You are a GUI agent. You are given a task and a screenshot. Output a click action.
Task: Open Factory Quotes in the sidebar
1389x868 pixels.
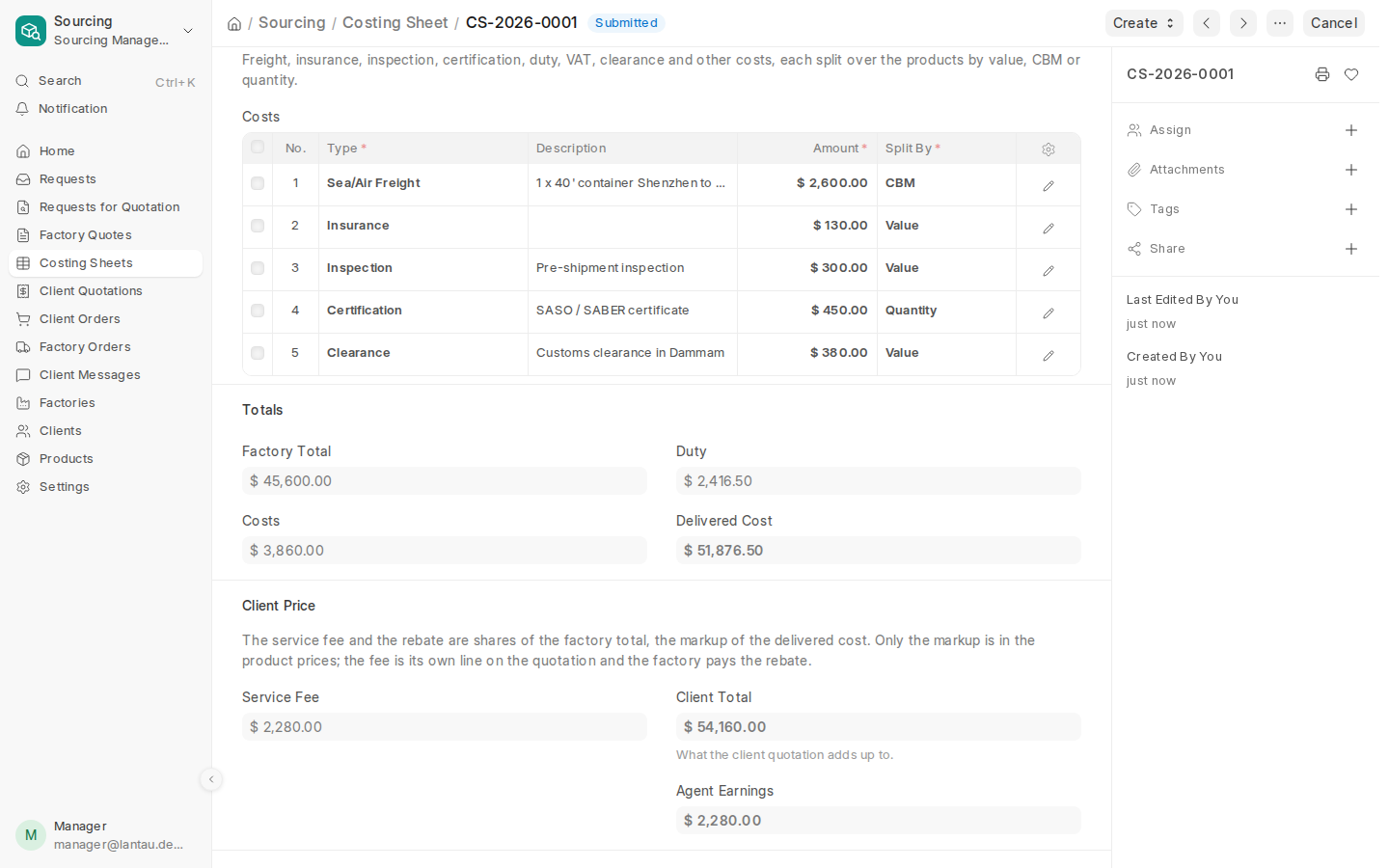106,235
